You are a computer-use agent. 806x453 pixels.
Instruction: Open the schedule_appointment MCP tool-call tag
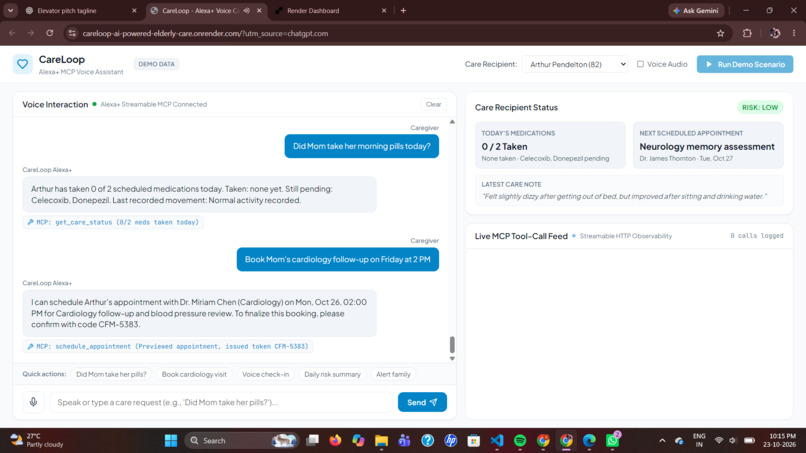[x=168, y=347]
